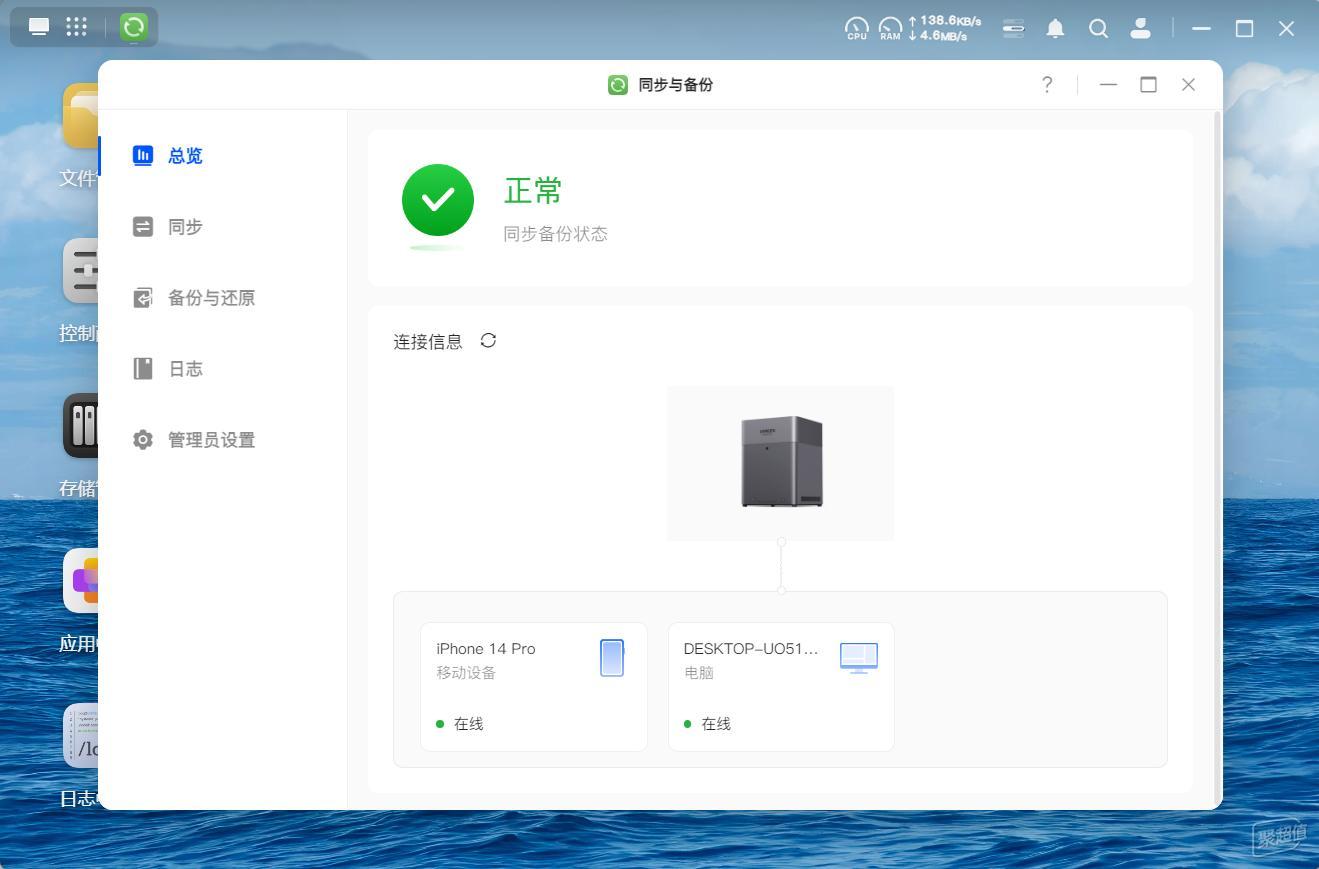Open the log center desktop icon
This screenshot has width=1319, height=869.
click(81, 736)
